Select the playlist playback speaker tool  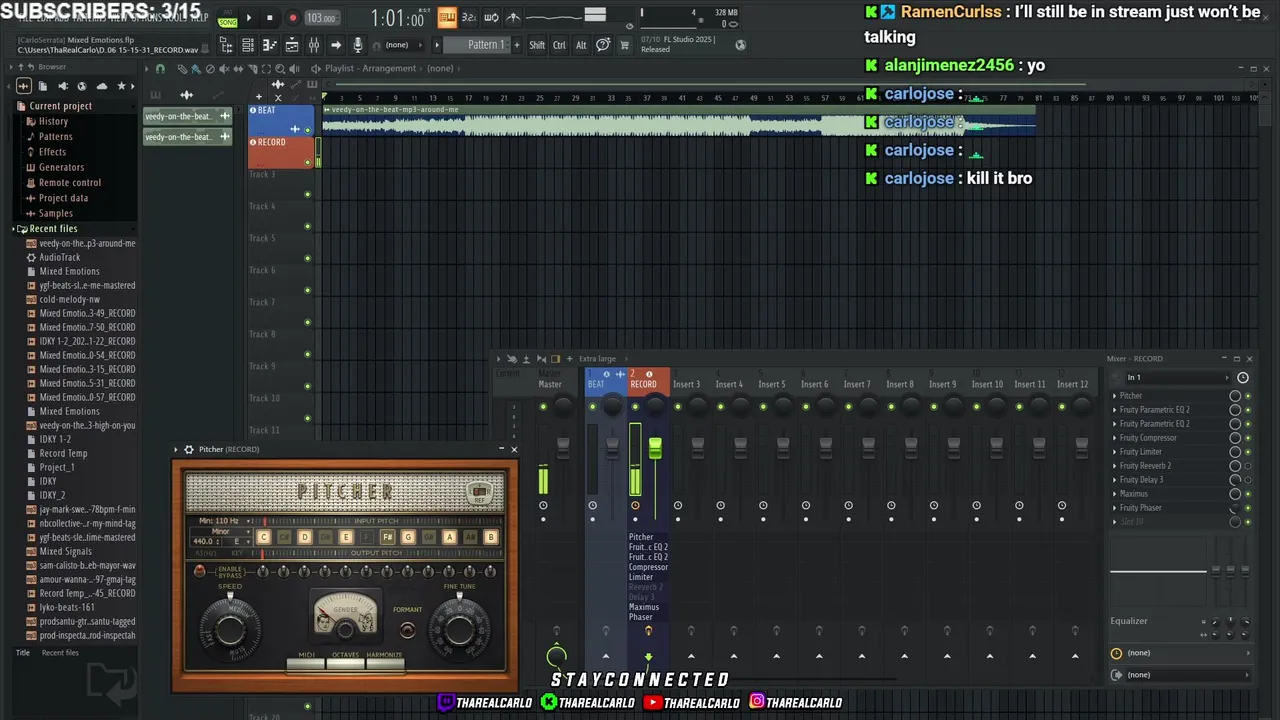pos(294,68)
